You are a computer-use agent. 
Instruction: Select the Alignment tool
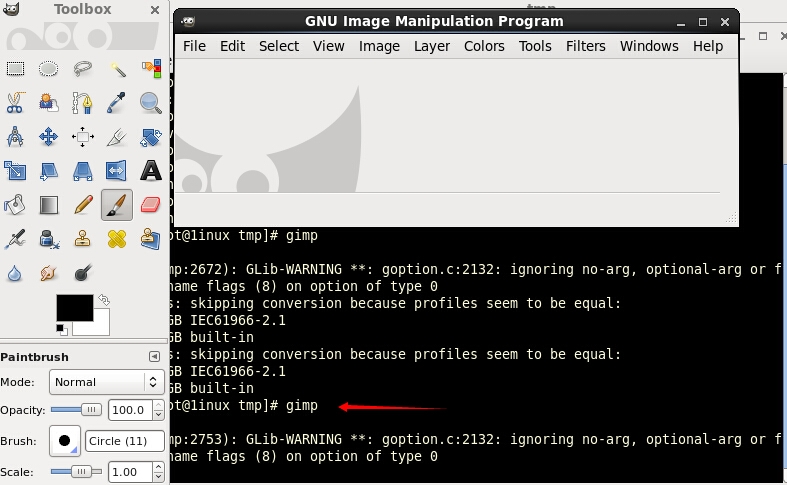coord(83,137)
